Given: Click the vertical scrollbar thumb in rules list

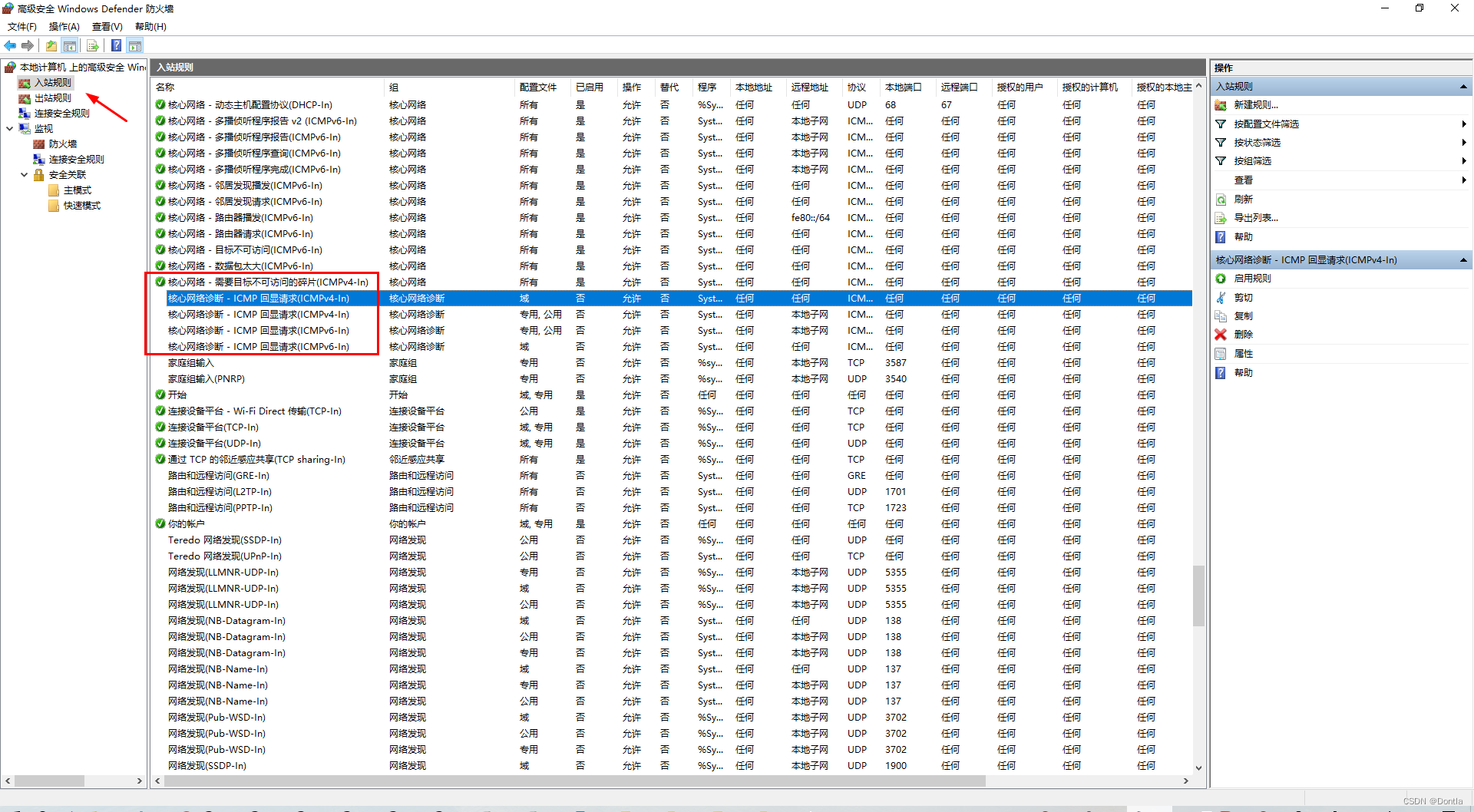Looking at the screenshot, I should 1198,596.
